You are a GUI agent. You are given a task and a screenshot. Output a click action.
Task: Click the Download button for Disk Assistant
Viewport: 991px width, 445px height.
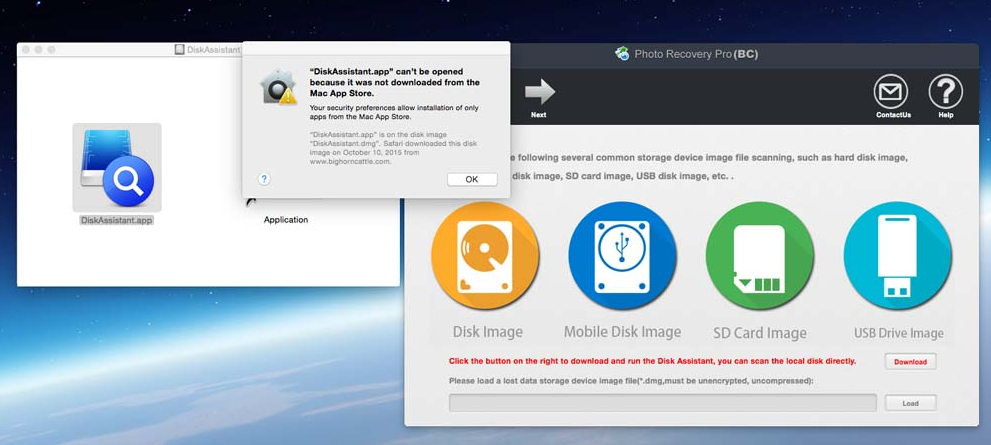(x=910, y=362)
